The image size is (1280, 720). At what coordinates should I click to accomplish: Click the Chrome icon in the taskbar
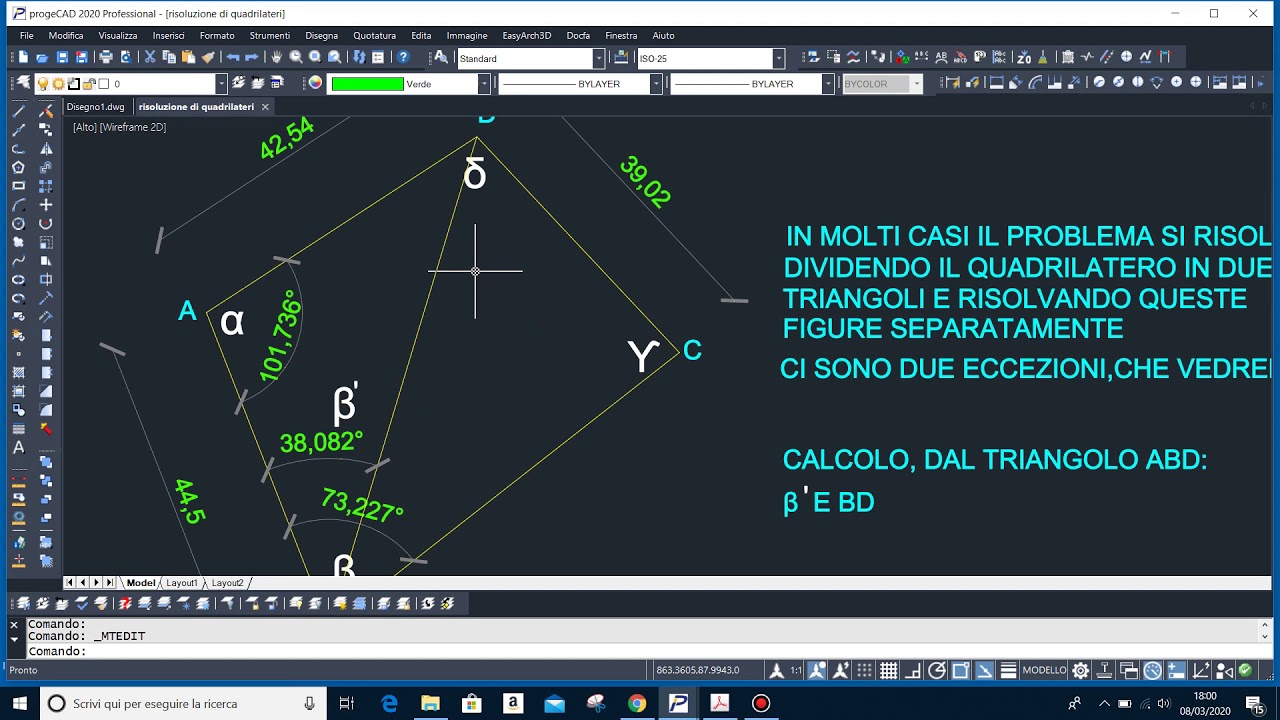coord(637,703)
